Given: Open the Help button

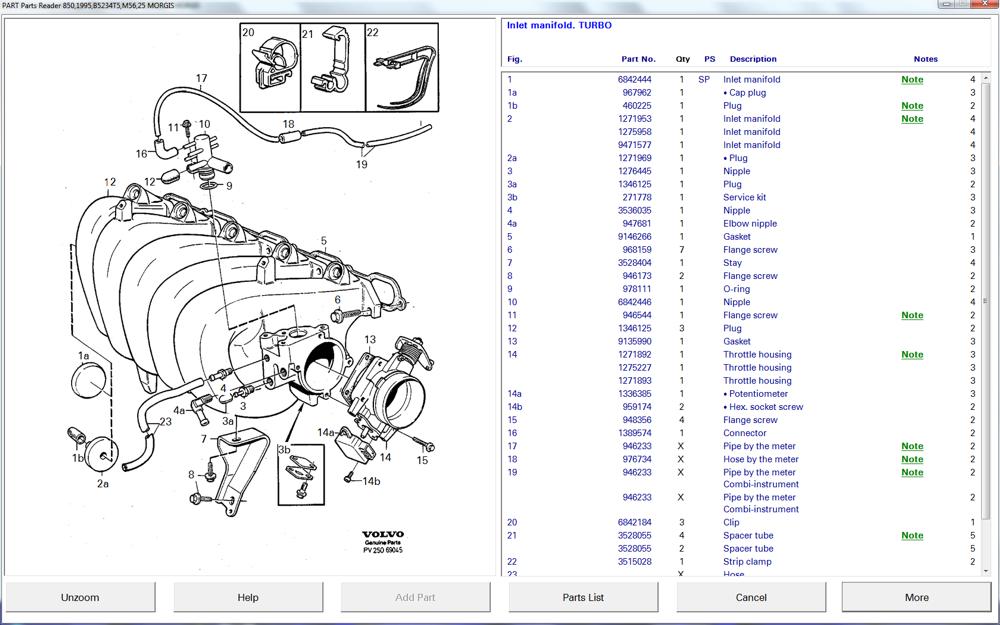Looking at the screenshot, I should pos(248,597).
